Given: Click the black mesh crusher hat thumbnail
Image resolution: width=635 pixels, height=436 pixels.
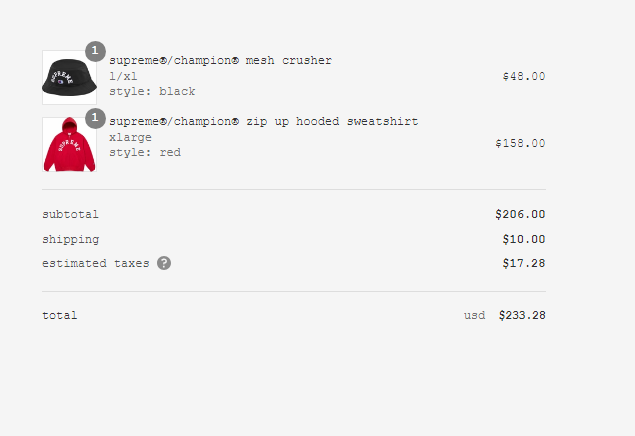Looking at the screenshot, I should pyautogui.click(x=69, y=77).
